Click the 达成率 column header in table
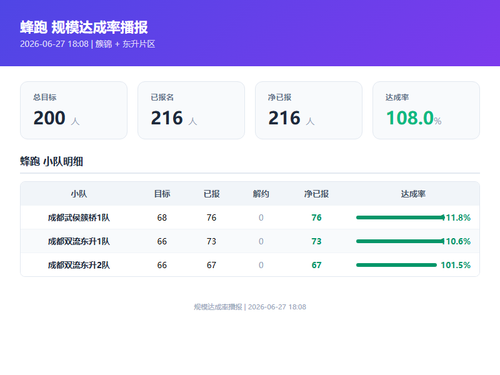500x375 pixels. 413,194
